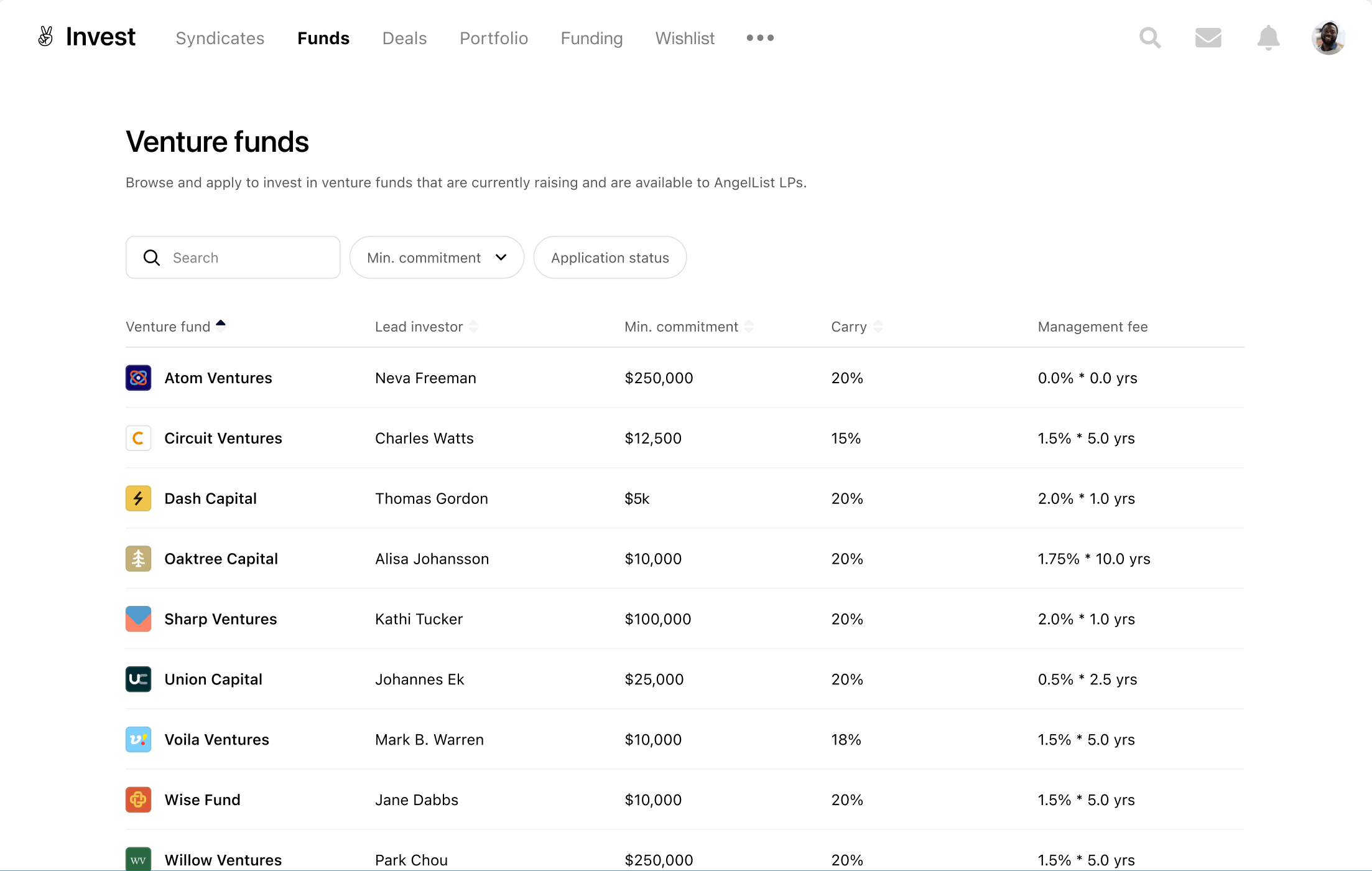This screenshot has width=1372, height=871.
Task: Click the 1.75% * 10.0 yrs fee
Action: [x=1094, y=559]
